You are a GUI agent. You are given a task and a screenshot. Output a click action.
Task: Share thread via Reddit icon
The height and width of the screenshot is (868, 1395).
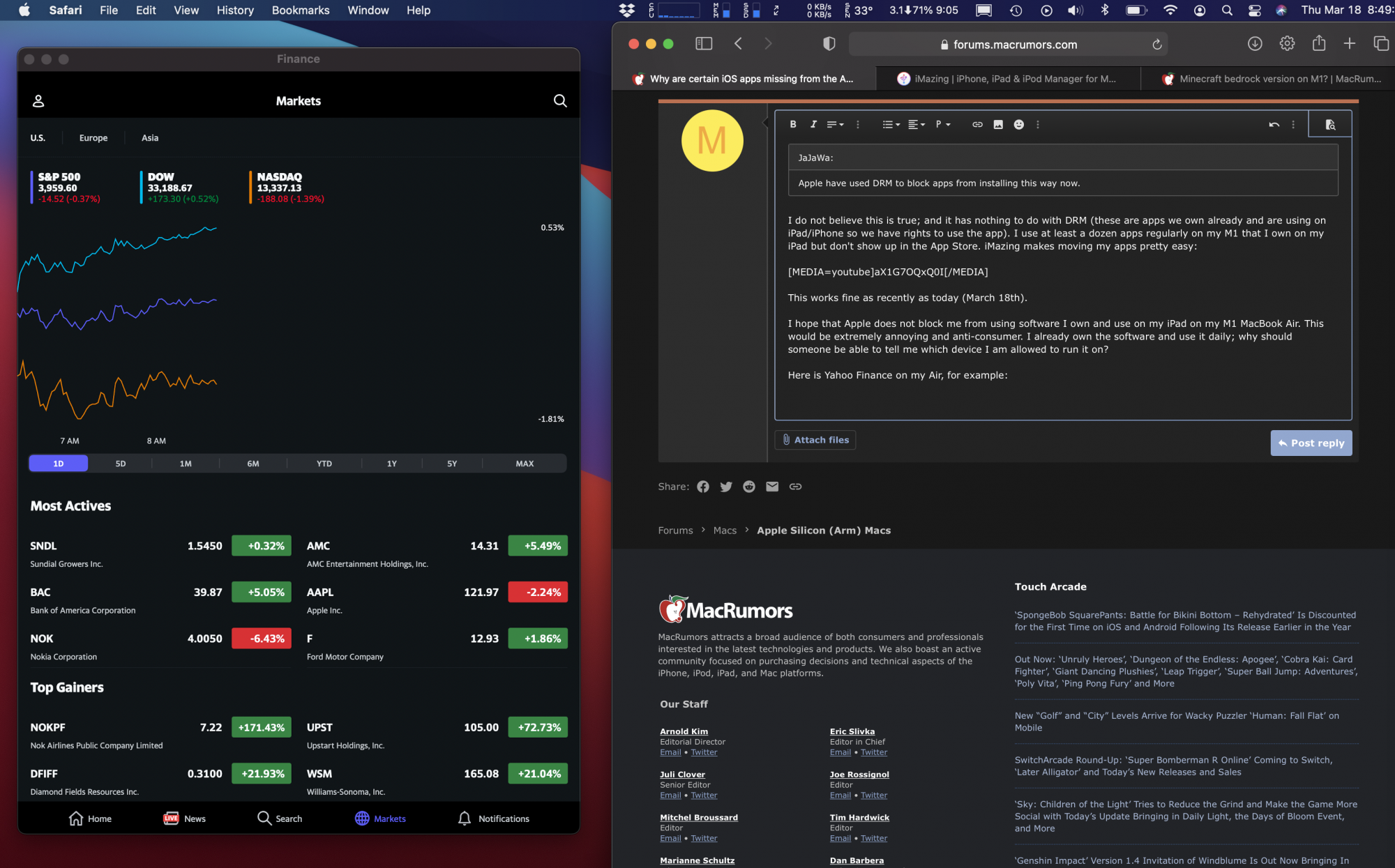(749, 487)
